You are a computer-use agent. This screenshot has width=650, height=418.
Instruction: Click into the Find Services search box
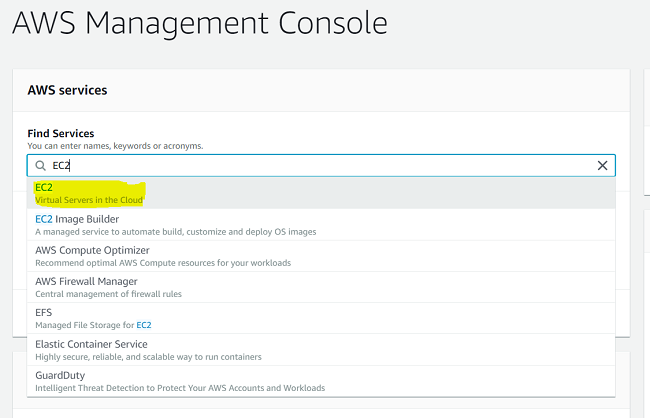pos(321,165)
